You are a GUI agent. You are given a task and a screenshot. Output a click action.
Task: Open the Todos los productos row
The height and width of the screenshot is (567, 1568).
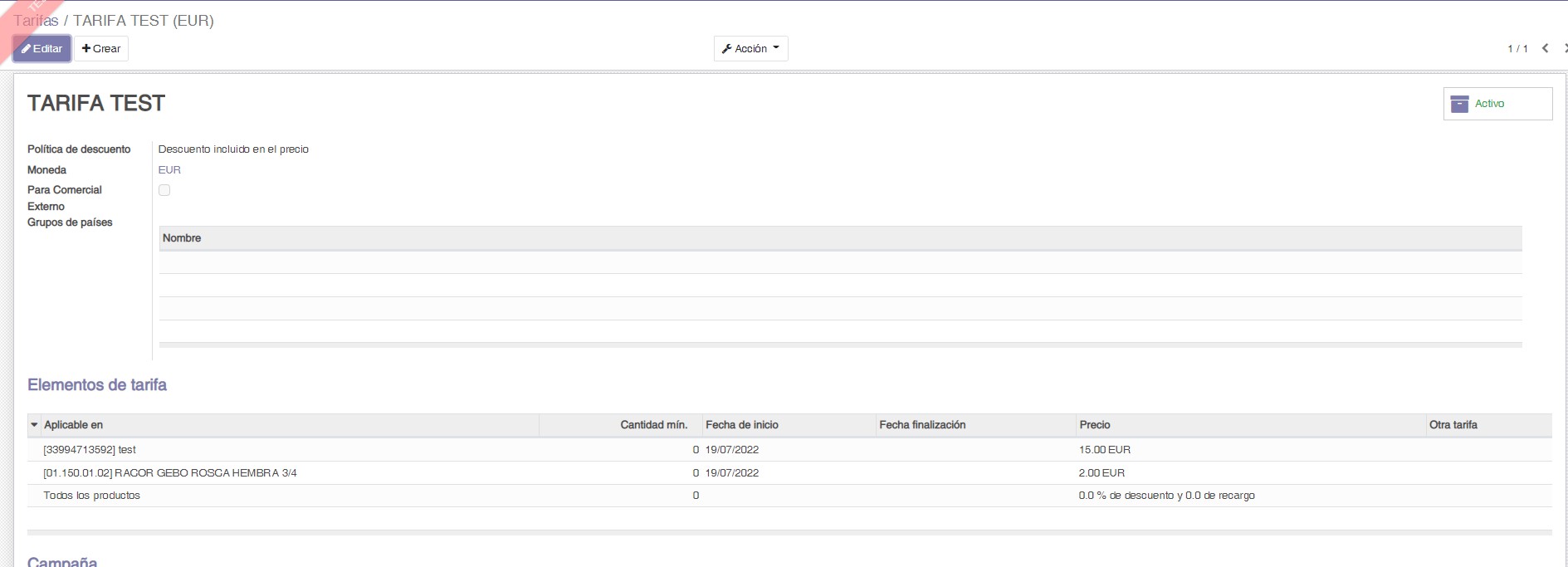pos(91,496)
